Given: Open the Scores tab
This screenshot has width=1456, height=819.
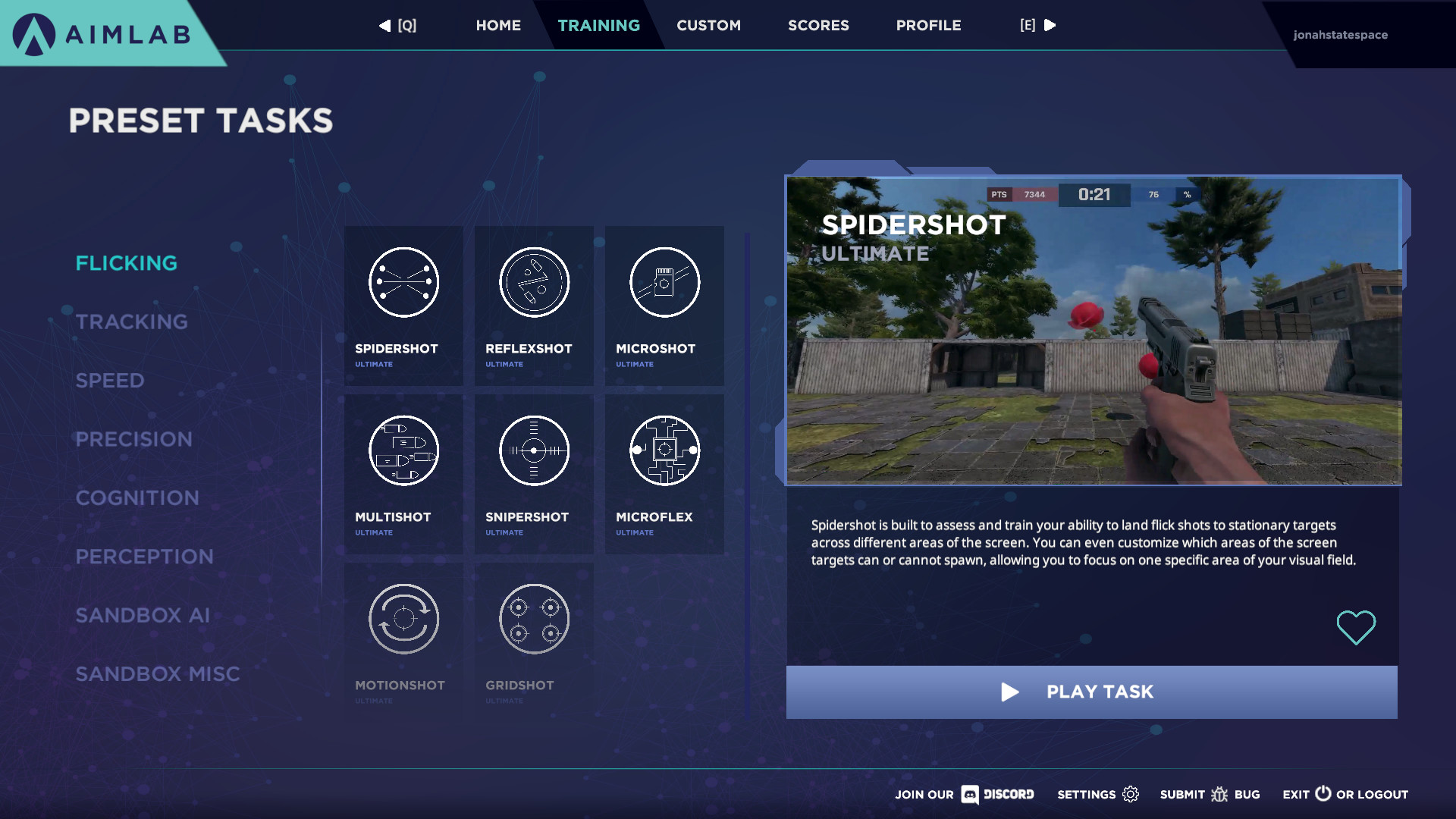Looking at the screenshot, I should point(818,25).
